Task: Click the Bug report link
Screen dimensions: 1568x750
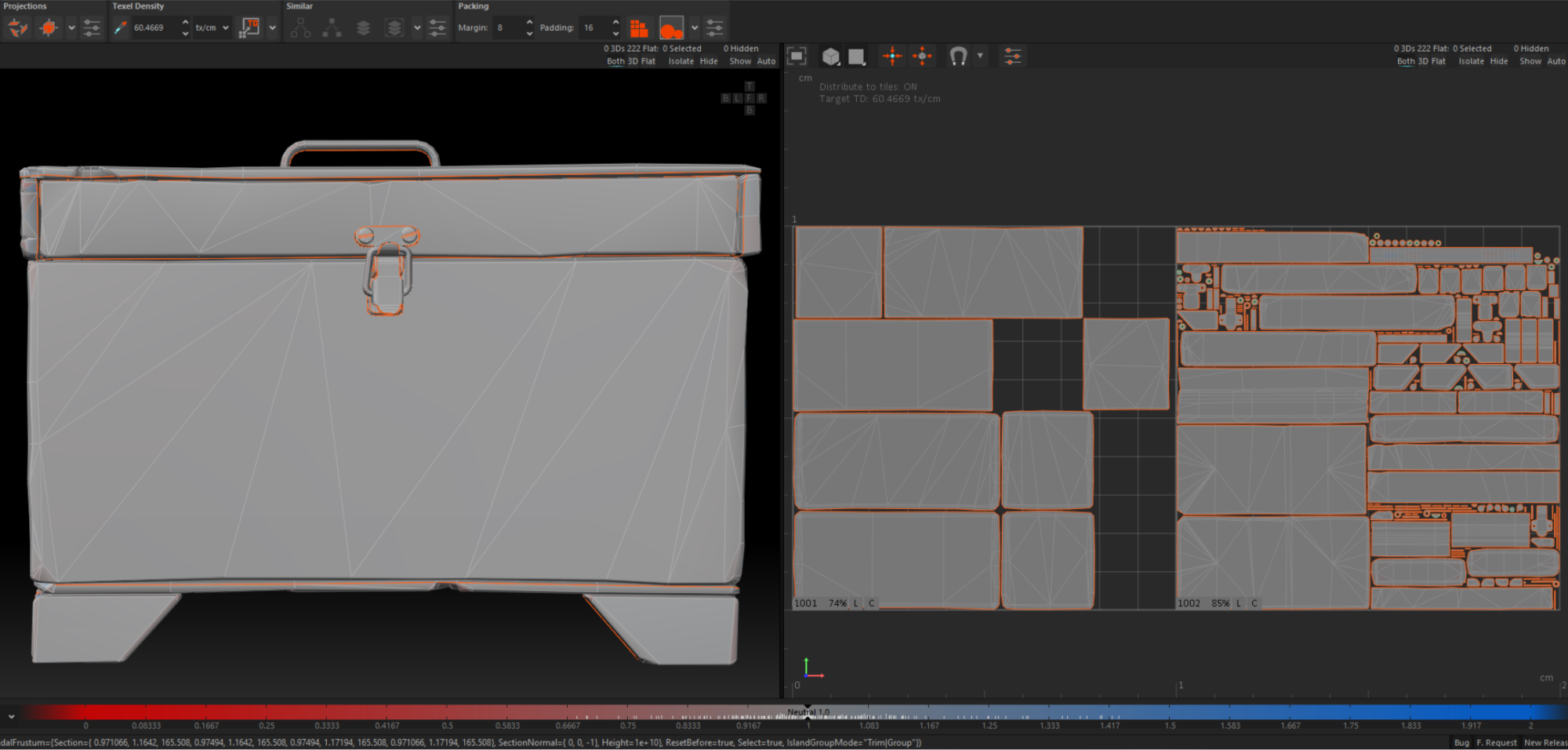Action: pyautogui.click(x=1461, y=742)
